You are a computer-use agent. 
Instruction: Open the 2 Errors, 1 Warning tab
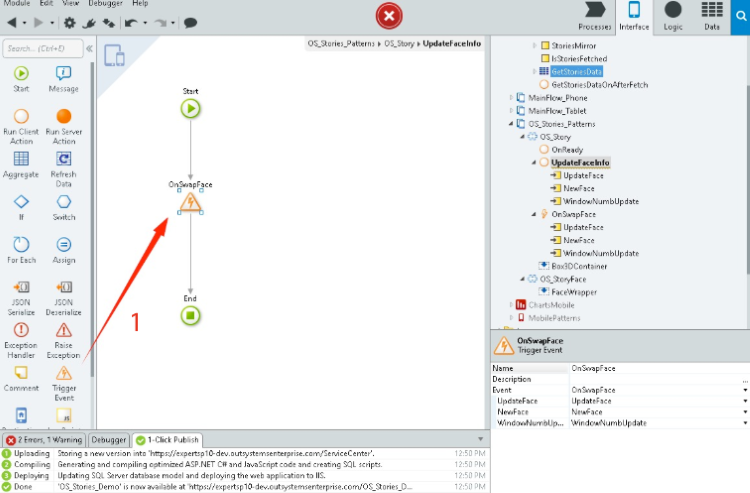pos(44,440)
